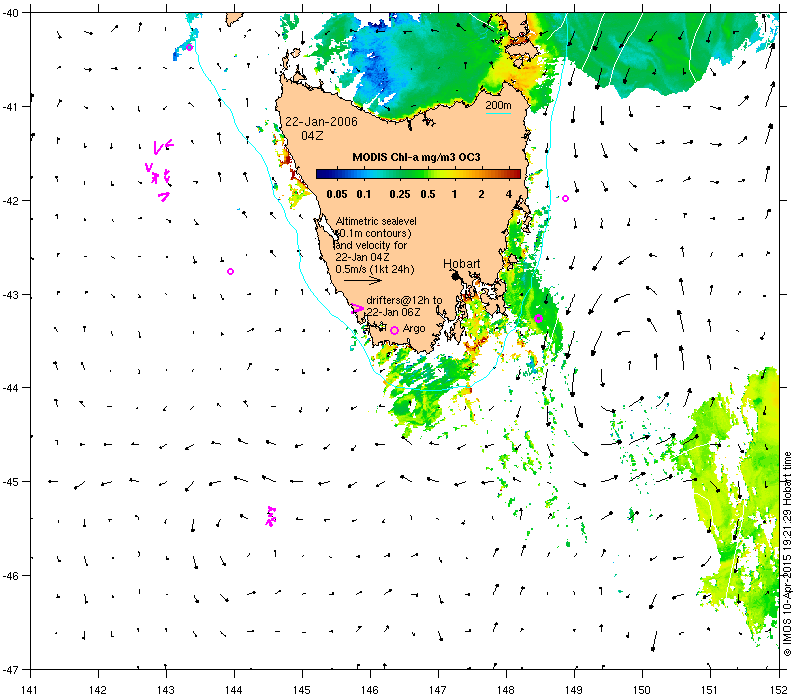This screenshot has height=700, width=800.
Task: Click the longitude axis label '146'
Action: coord(370,690)
